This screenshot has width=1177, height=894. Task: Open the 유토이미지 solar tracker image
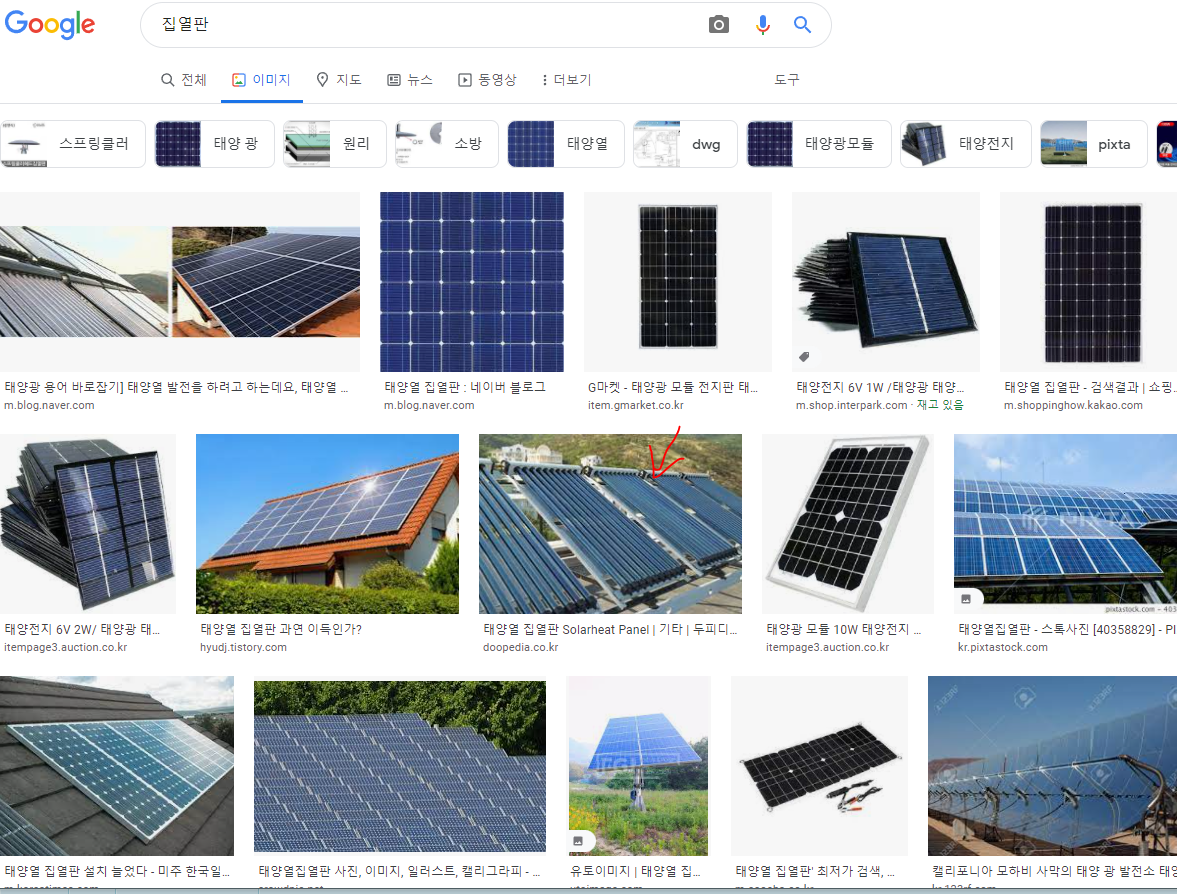[637, 766]
